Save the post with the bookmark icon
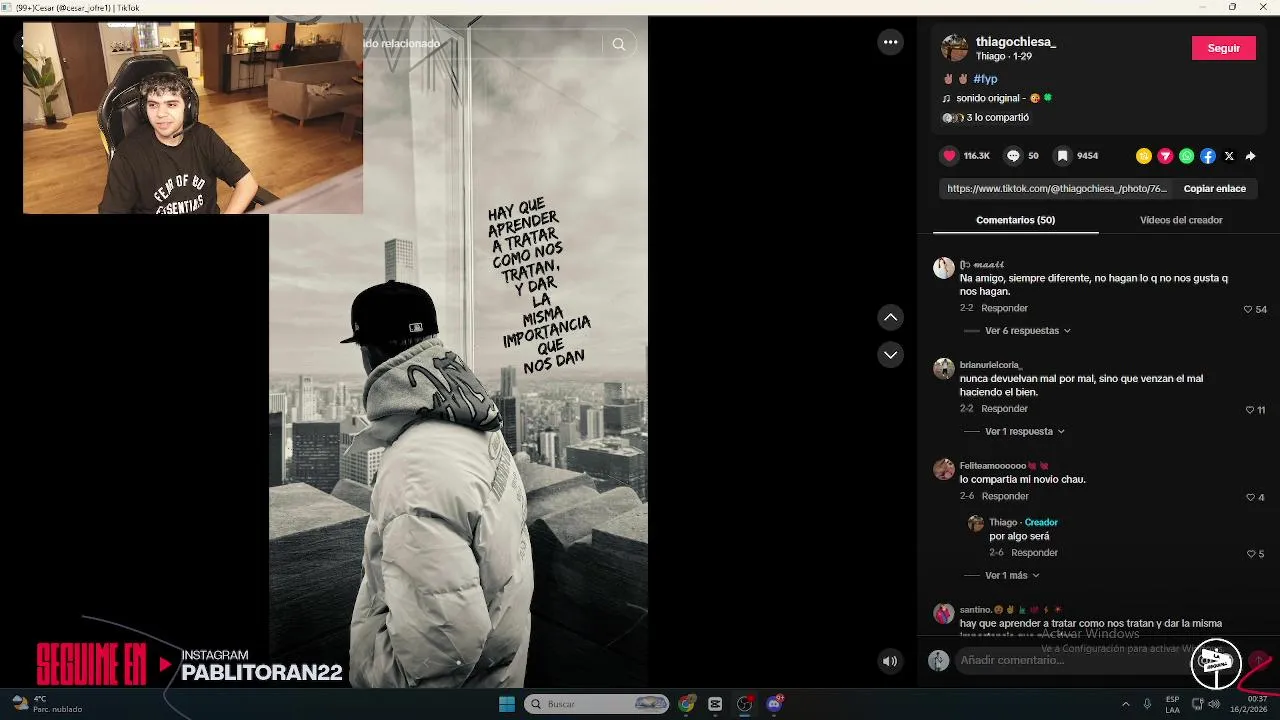 (1063, 156)
